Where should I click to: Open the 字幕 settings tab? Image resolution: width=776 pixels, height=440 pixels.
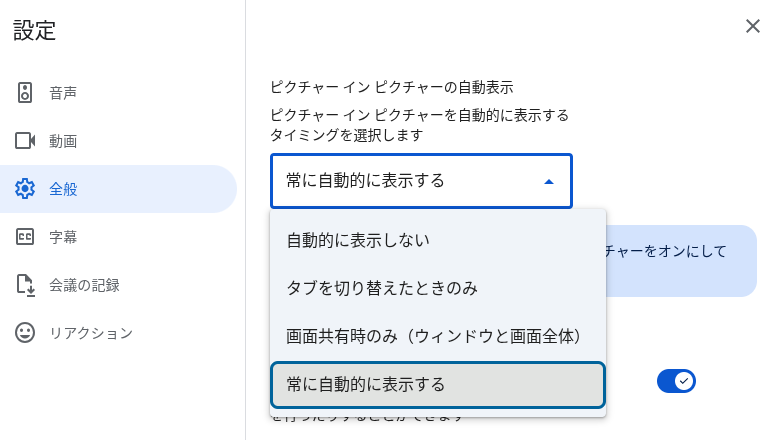pyautogui.click(x=63, y=237)
